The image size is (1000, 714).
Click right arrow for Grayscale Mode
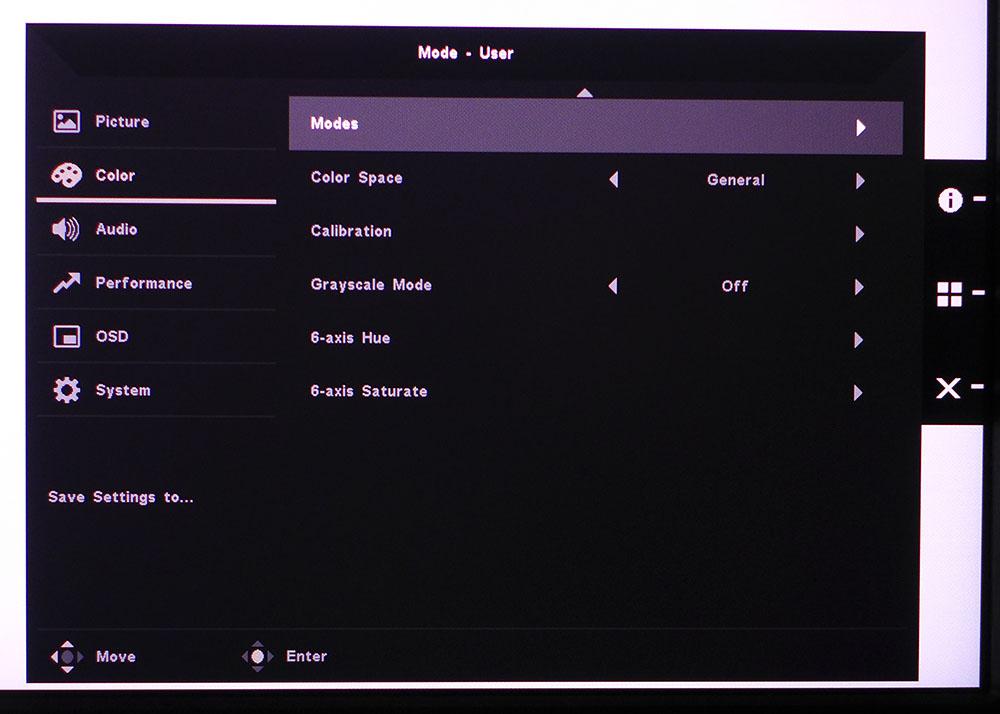tap(859, 287)
